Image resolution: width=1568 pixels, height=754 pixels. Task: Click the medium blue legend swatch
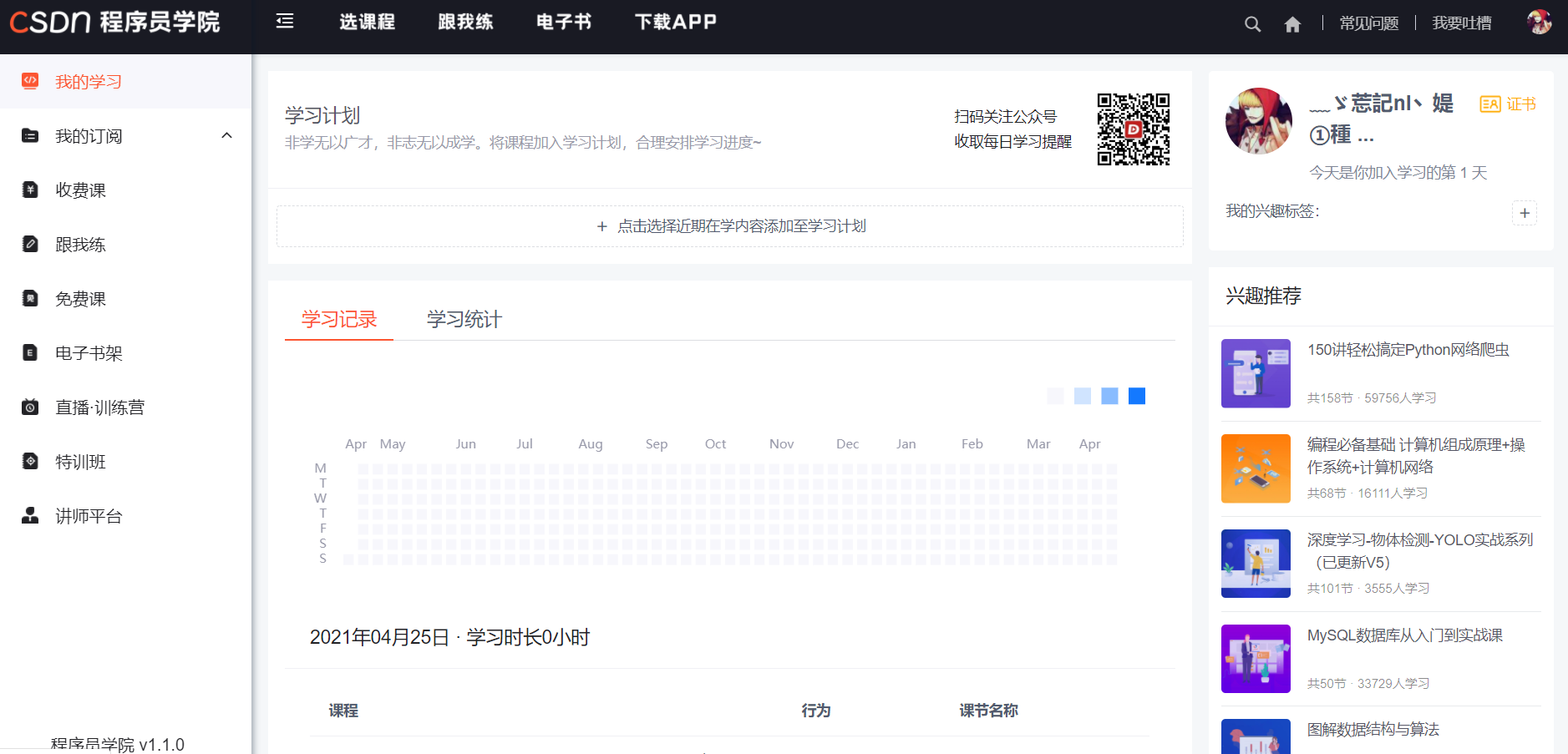1109,396
